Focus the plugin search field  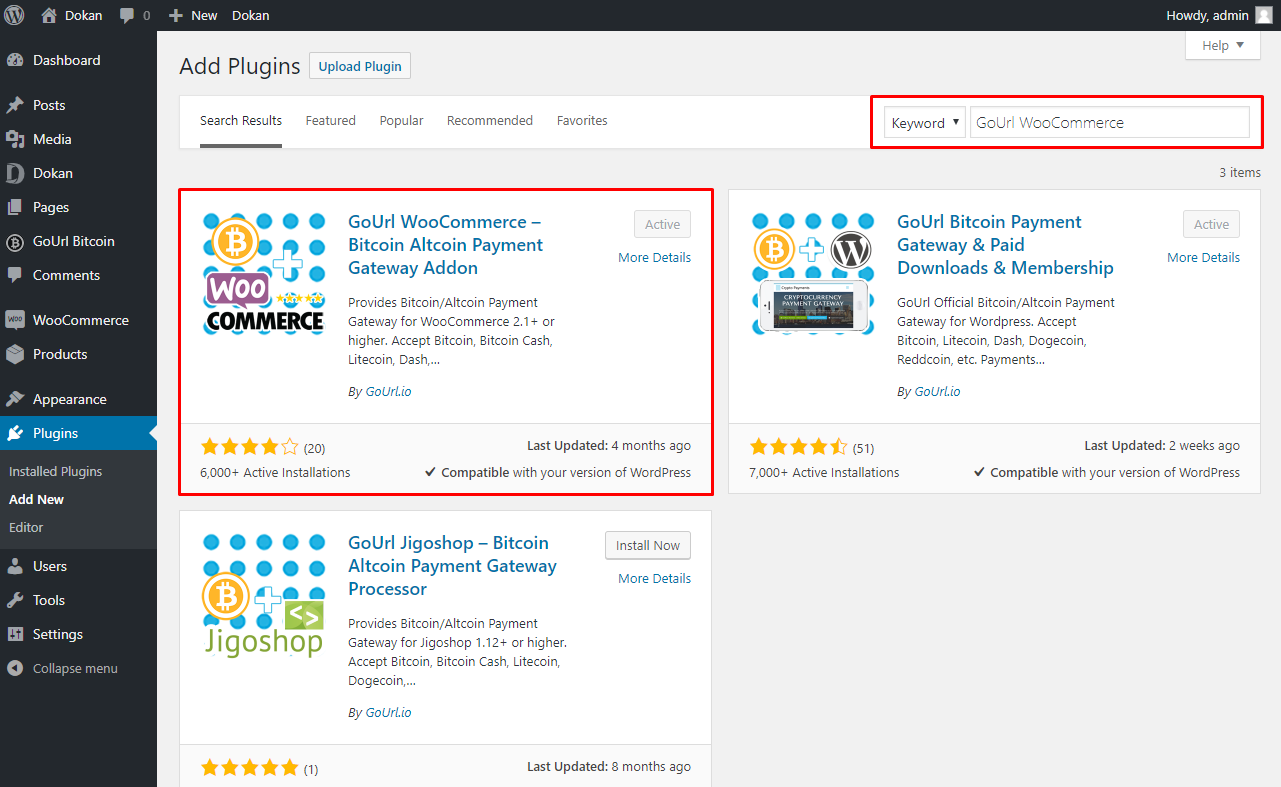(x=1110, y=123)
